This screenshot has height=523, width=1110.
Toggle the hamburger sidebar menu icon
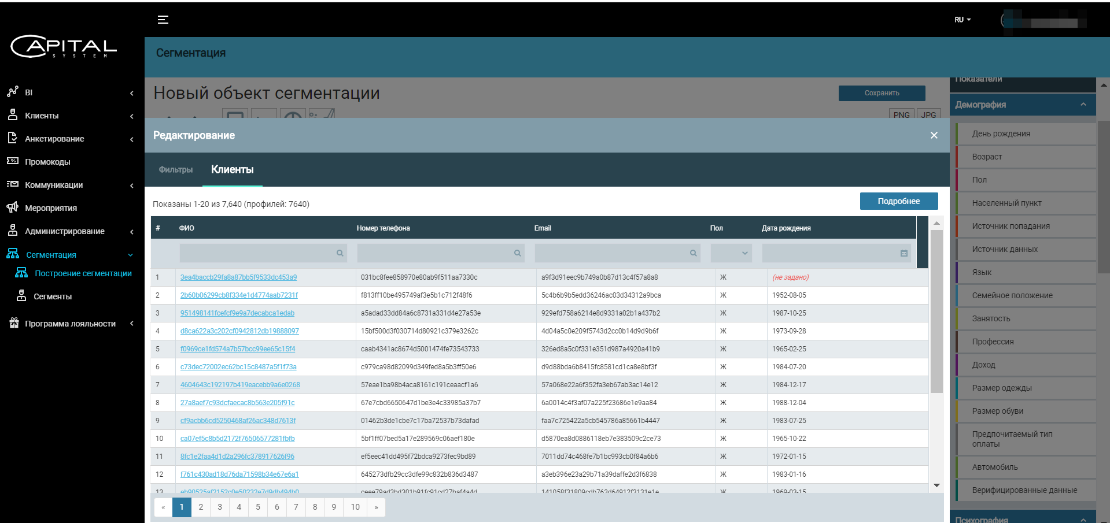(x=163, y=20)
